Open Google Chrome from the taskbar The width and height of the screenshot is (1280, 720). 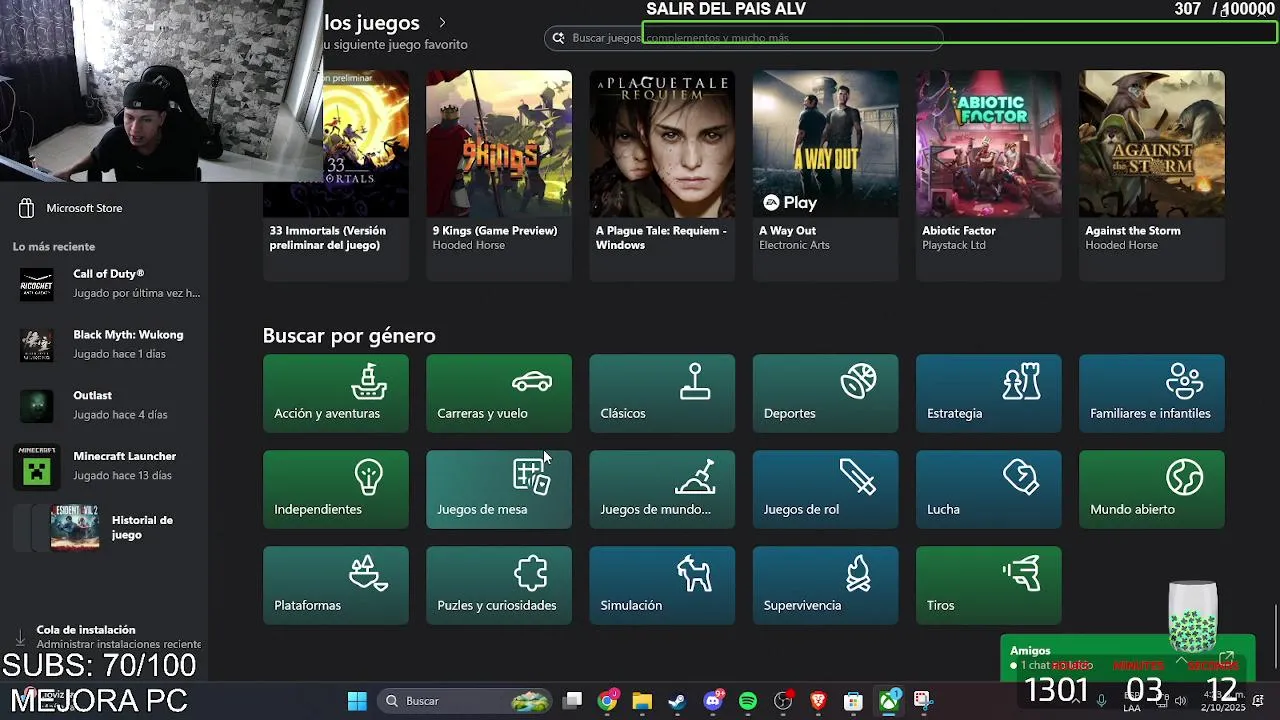[x=607, y=701]
